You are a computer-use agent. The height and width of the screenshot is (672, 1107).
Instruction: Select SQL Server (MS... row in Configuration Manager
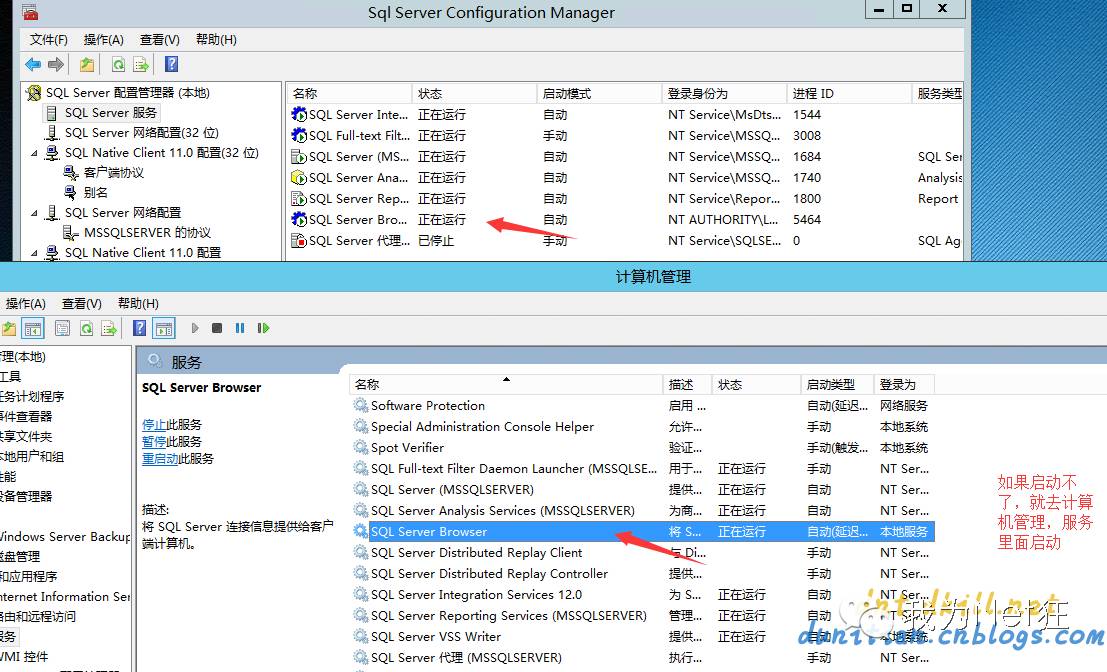[x=624, y=157]
